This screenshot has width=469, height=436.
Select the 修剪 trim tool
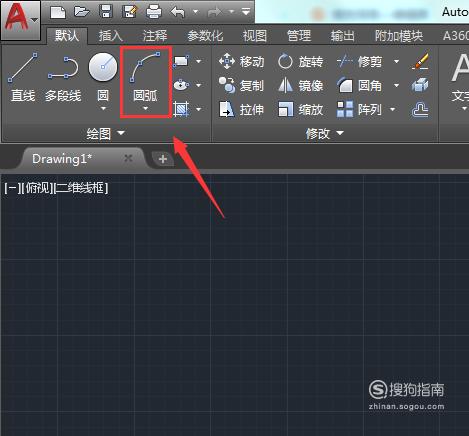pyautogui.click(x=359, y=62)
